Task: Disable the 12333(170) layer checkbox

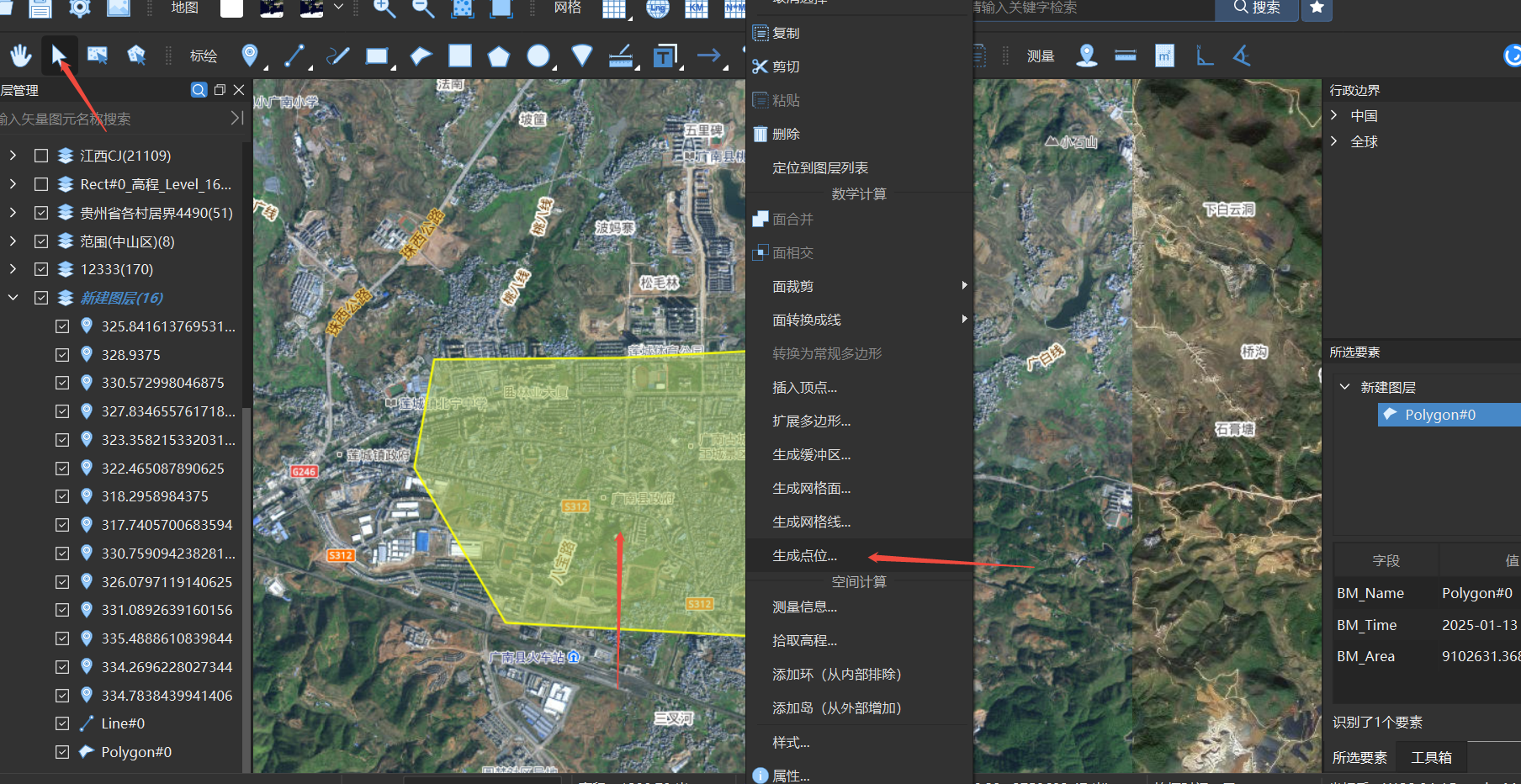Action: pos(40,269)
